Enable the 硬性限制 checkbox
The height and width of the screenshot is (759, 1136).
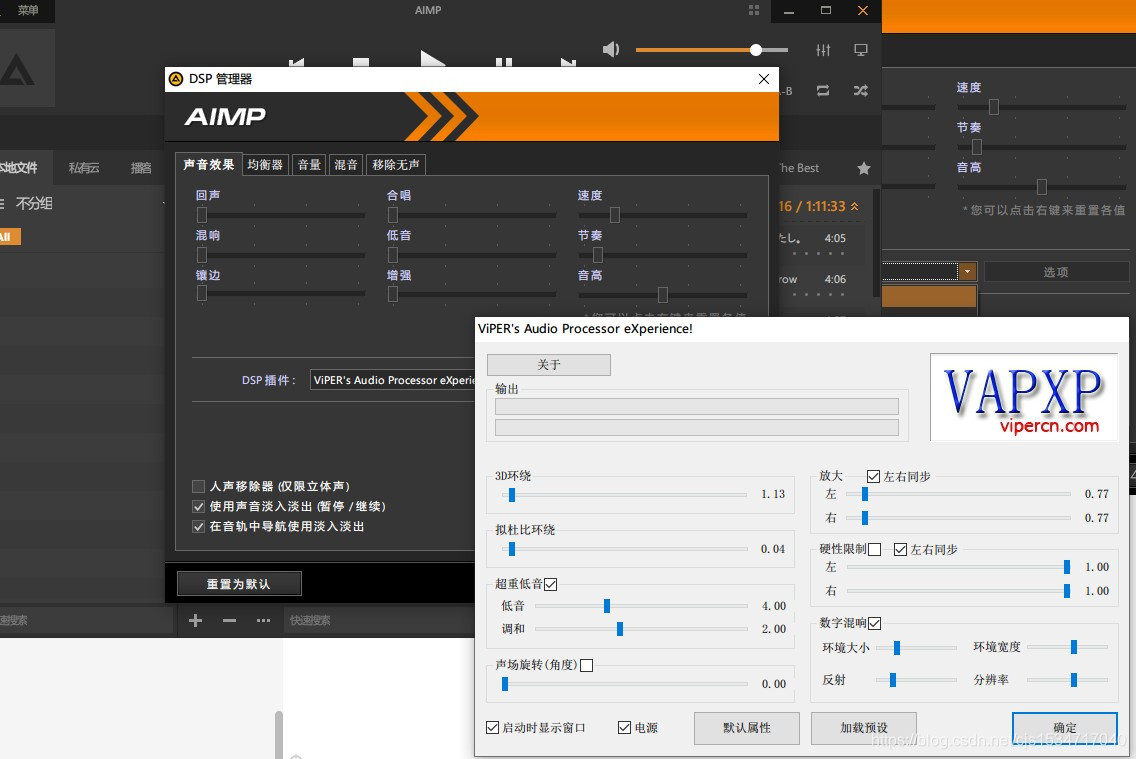874,550
